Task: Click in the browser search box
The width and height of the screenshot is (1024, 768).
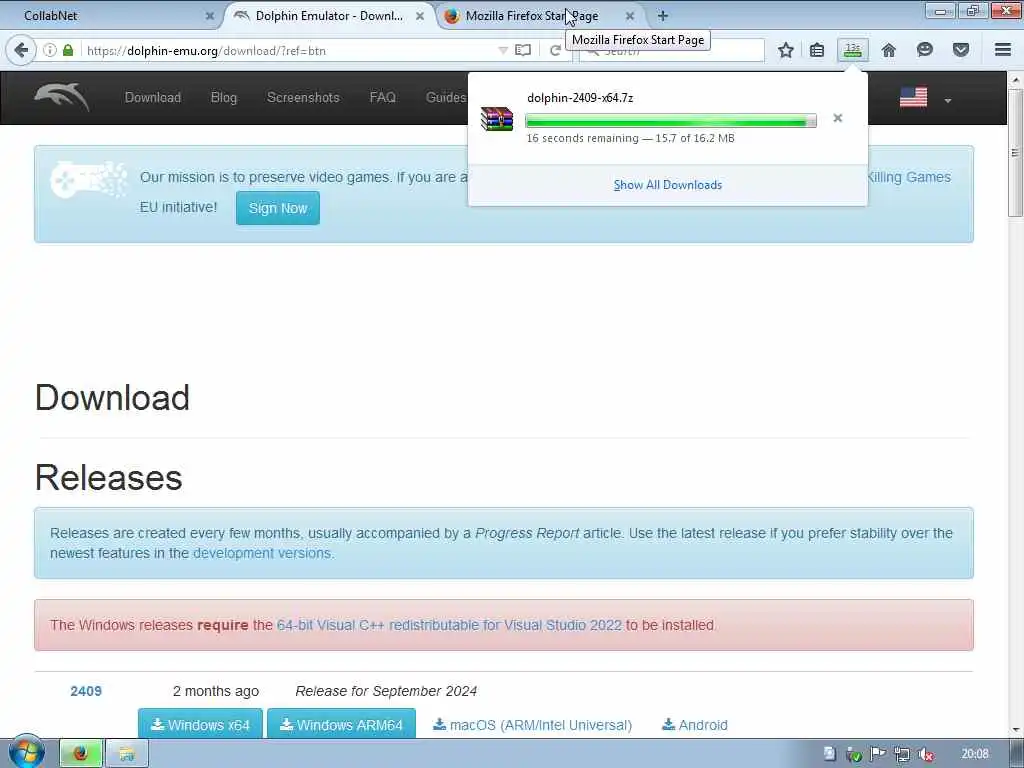Action: point(672,50)
